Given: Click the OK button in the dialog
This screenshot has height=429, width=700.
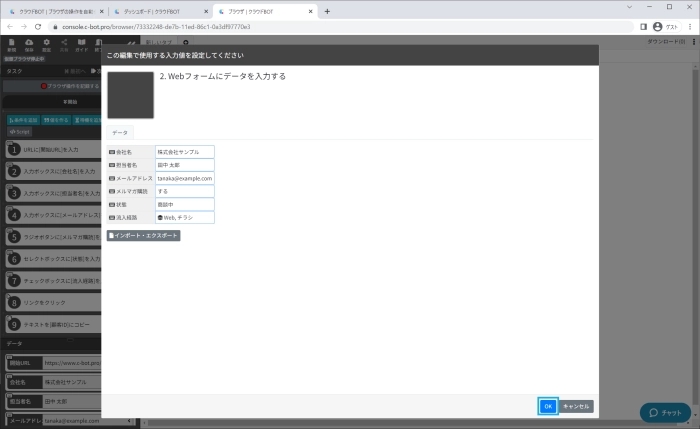Looking at the screenshot, I should click(x=547, y=406).
